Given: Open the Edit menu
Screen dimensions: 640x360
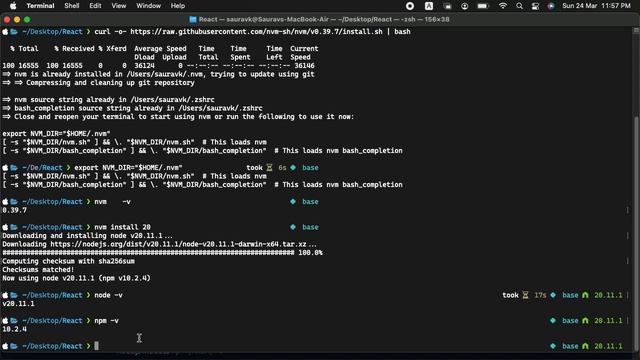Looking at the screenshot, I should 95,6.
